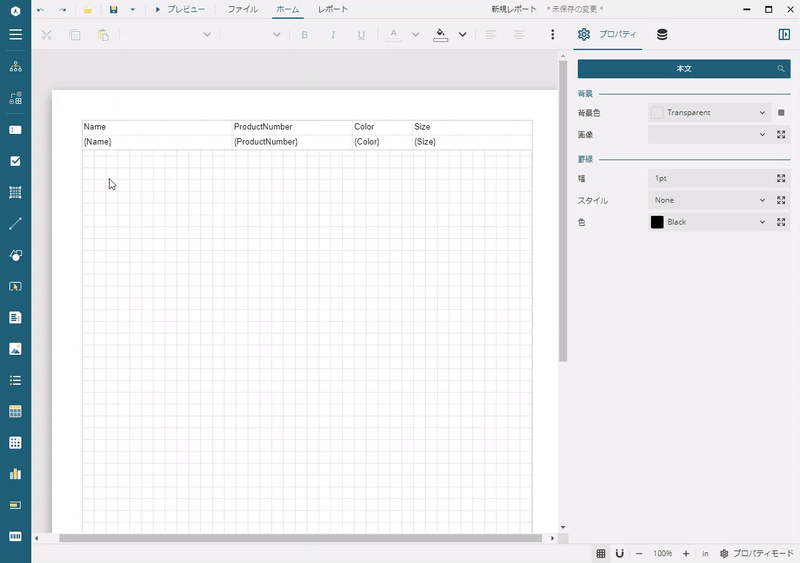Click the Save icon in title bar
Image resolution: width=800 pixels, height=563 pixels.
(113, 9)
